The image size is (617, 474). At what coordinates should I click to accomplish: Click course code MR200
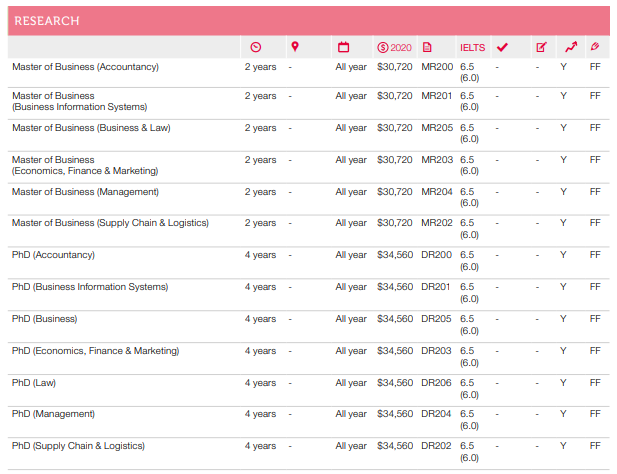[x=437, y=67]
